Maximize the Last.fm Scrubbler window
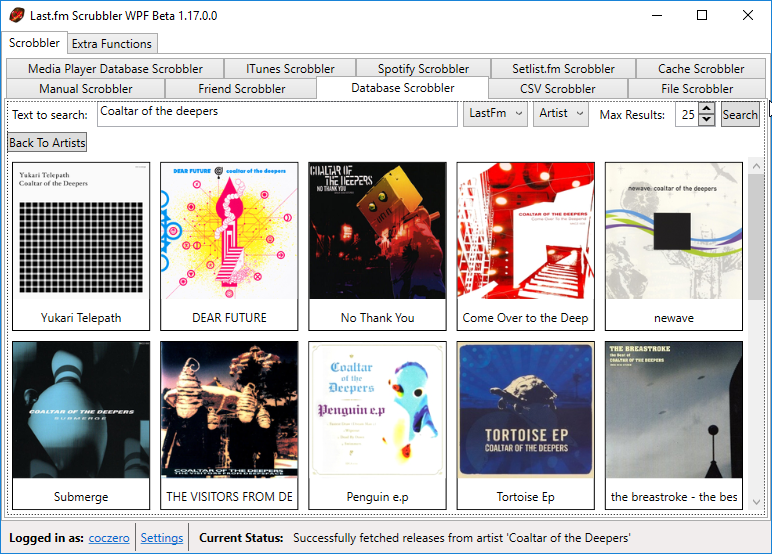772x554 pixels. coord(702,15)
